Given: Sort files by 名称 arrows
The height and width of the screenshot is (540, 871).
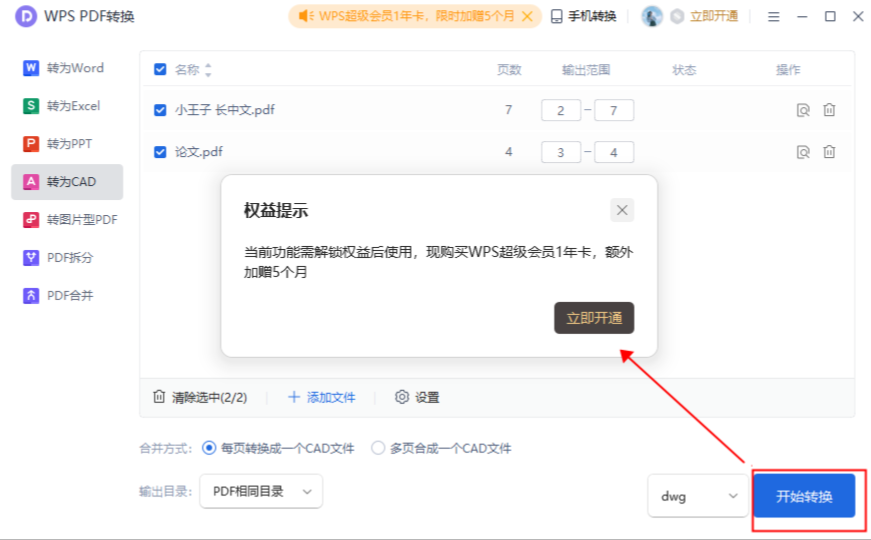Looking at the screenshot, I should pos(208,69).
